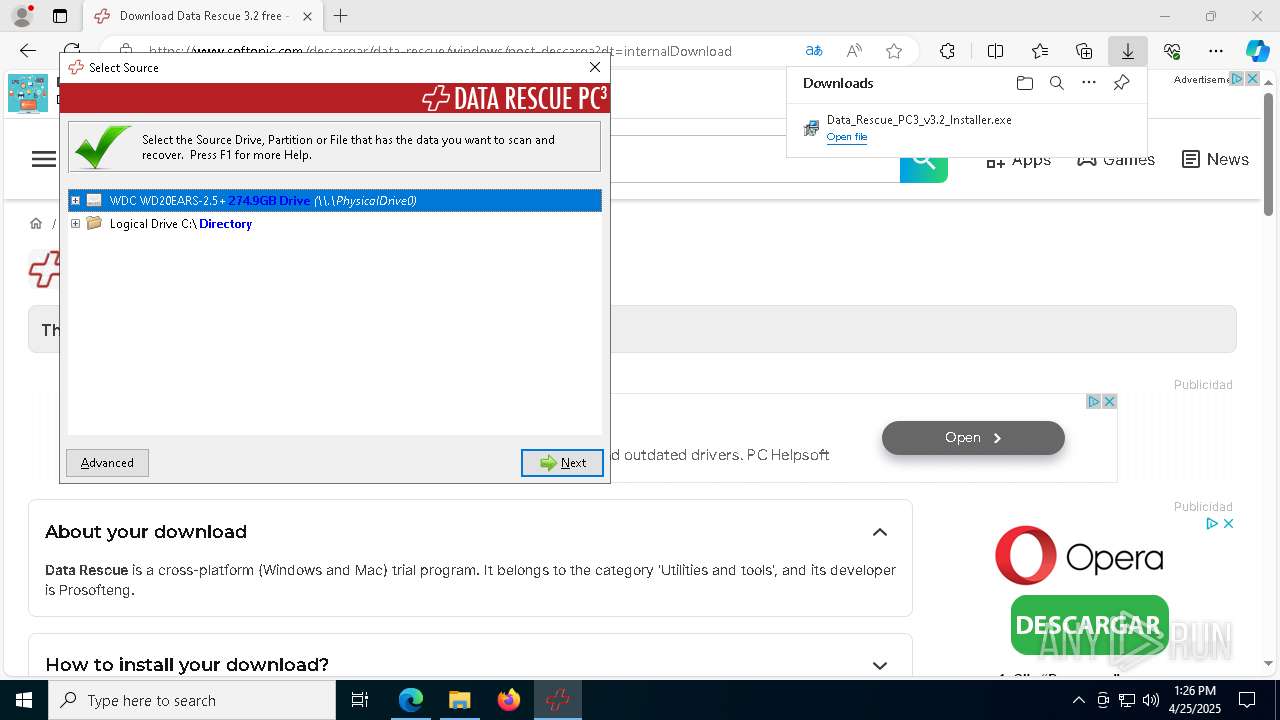Open Extensions icon in Edge toolbar
The width and height of the screenshot is (1280, 720).
point(947,51)
